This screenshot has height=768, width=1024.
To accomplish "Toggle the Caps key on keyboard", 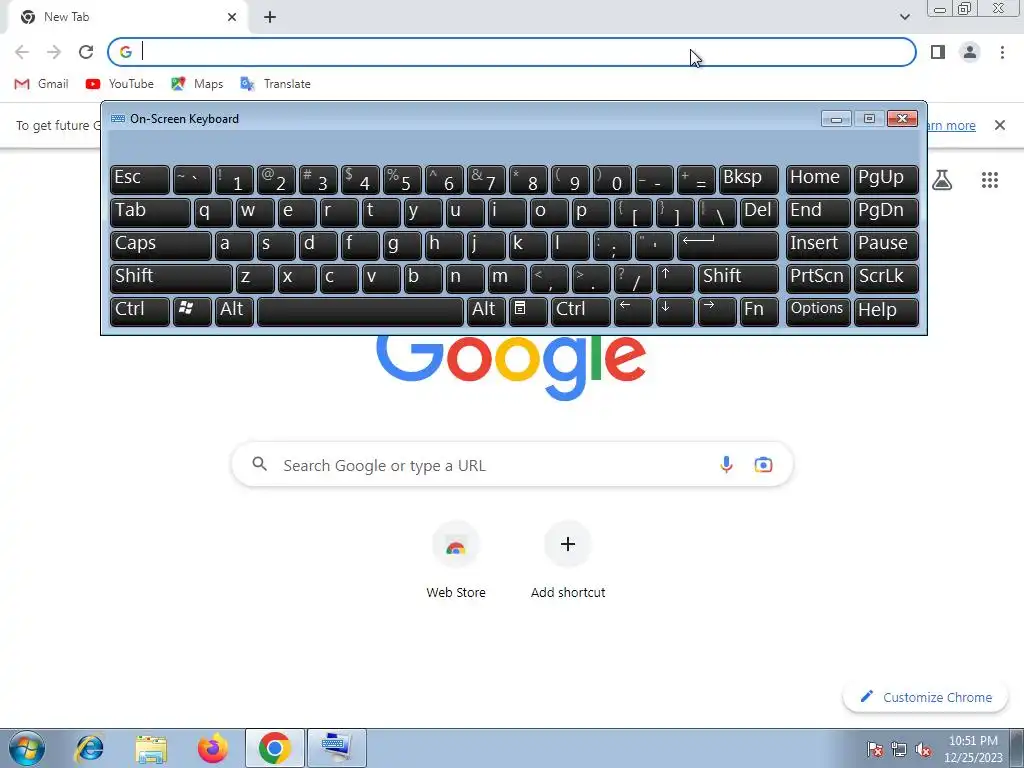I will tap(161, 245).
